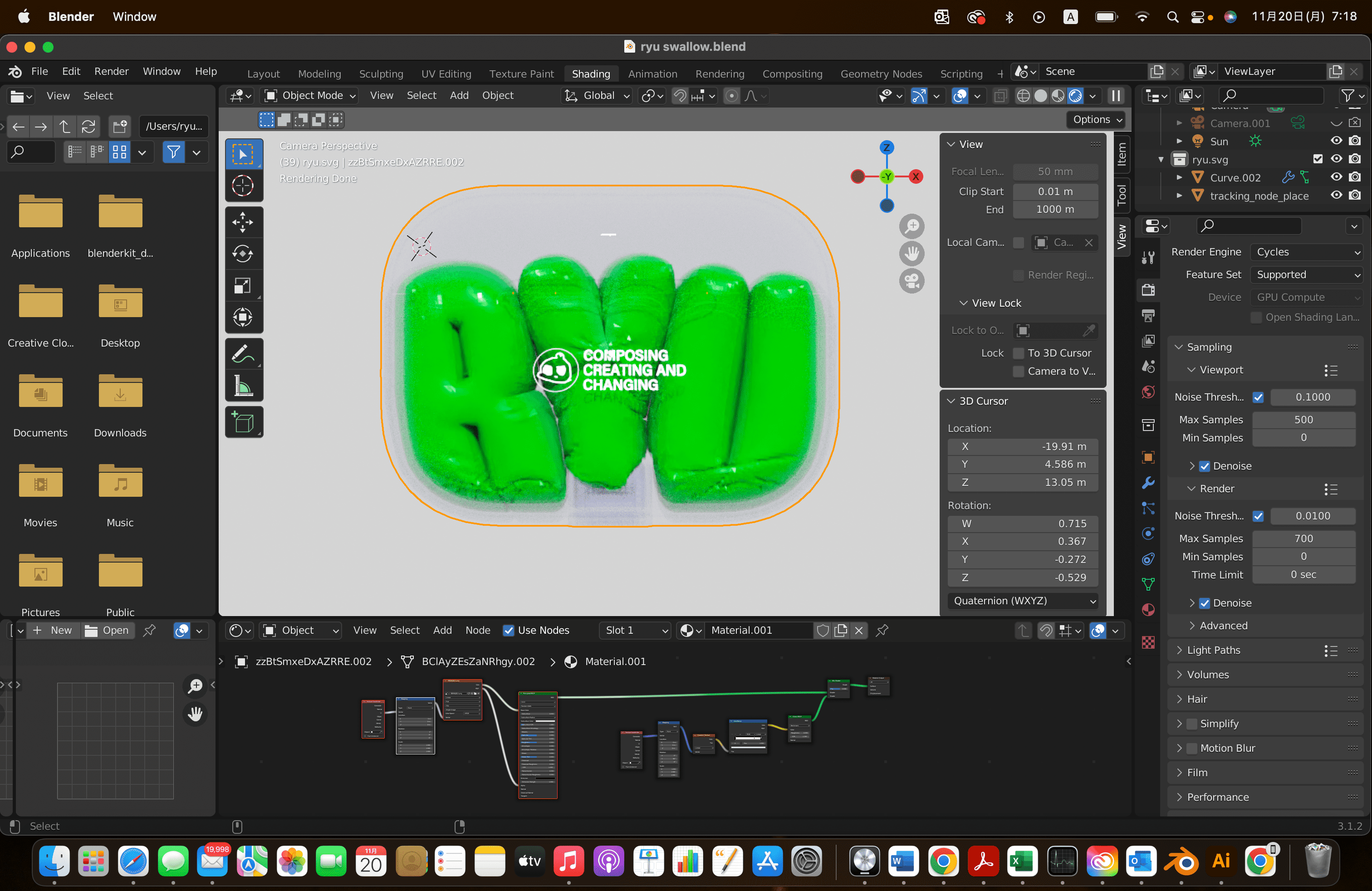Select the Rotate tool
Viewport: 1372px width, 891px height.
point(243,254)
